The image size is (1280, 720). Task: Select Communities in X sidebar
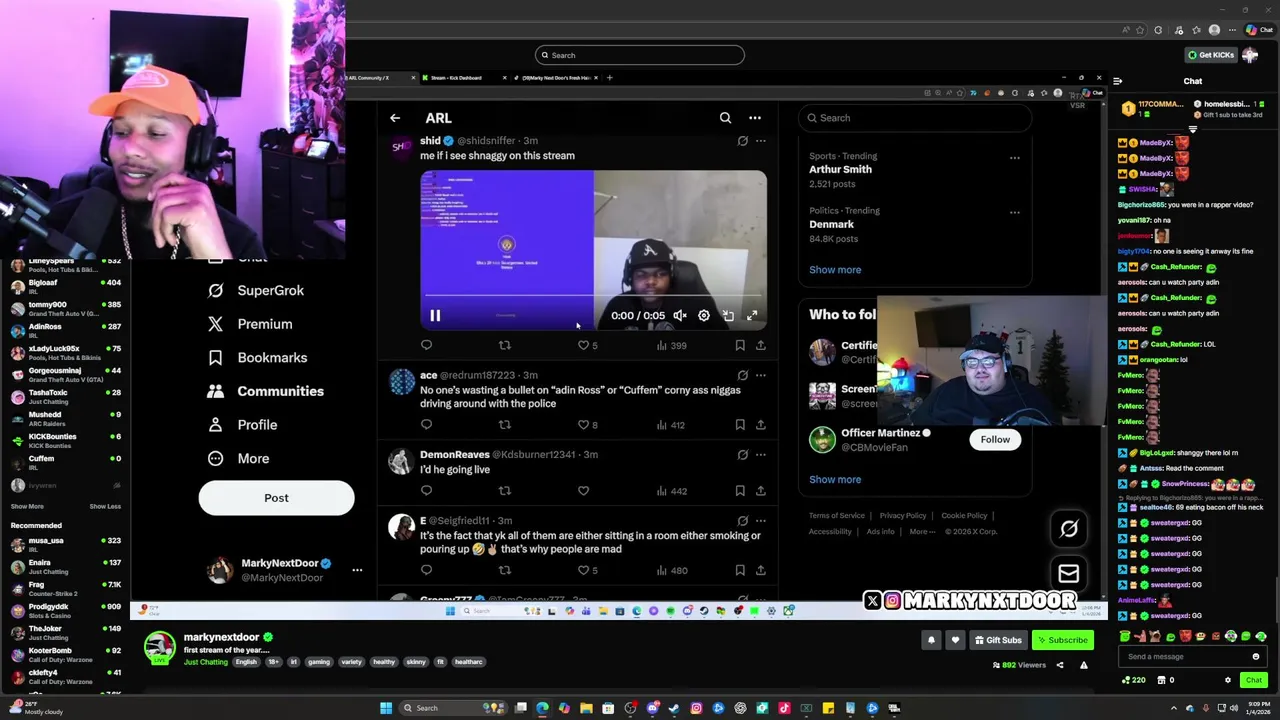[x=265, y=391]
